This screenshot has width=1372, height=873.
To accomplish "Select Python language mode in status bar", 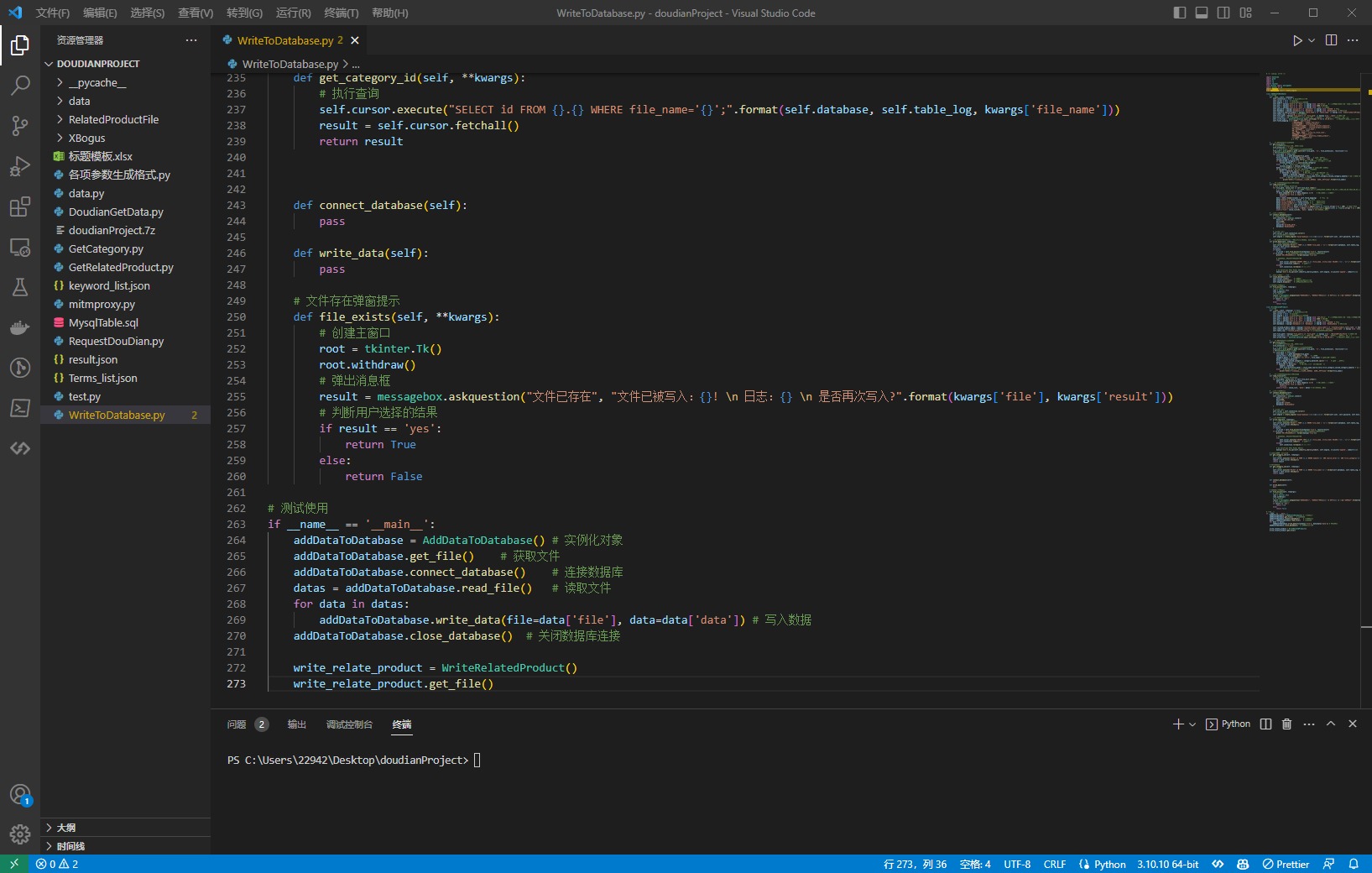I will click(1109, 864).
